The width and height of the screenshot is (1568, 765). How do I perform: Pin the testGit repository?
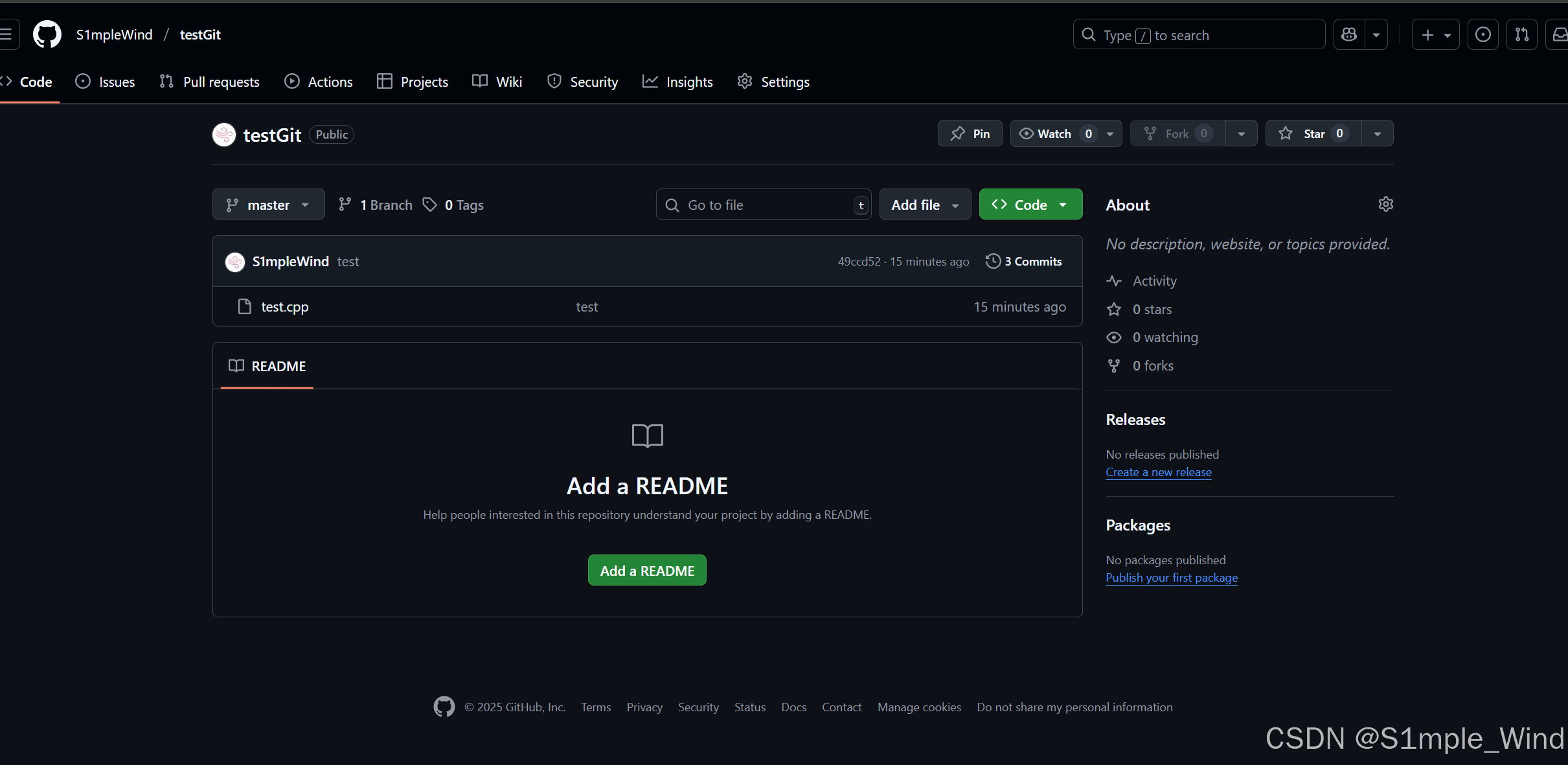[x=970, y=133]
